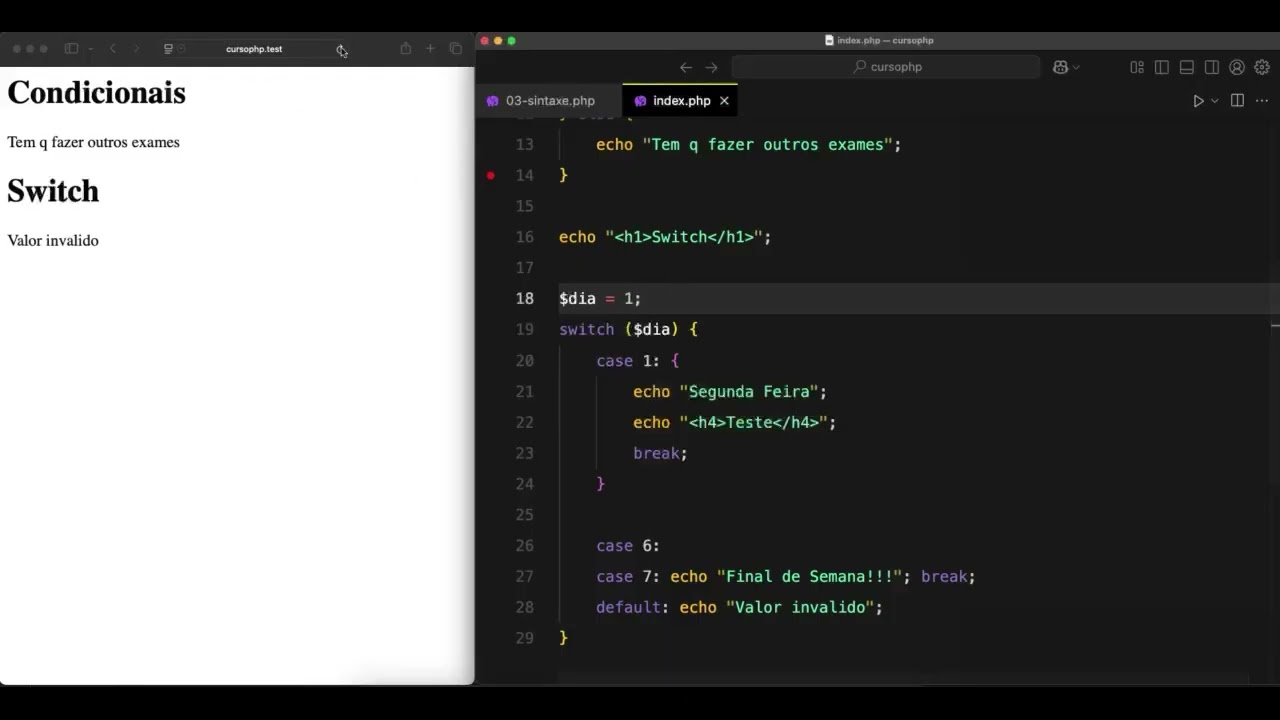Toggle the Safari sidebar button
Screen dimensions: 1280x720
71,49
